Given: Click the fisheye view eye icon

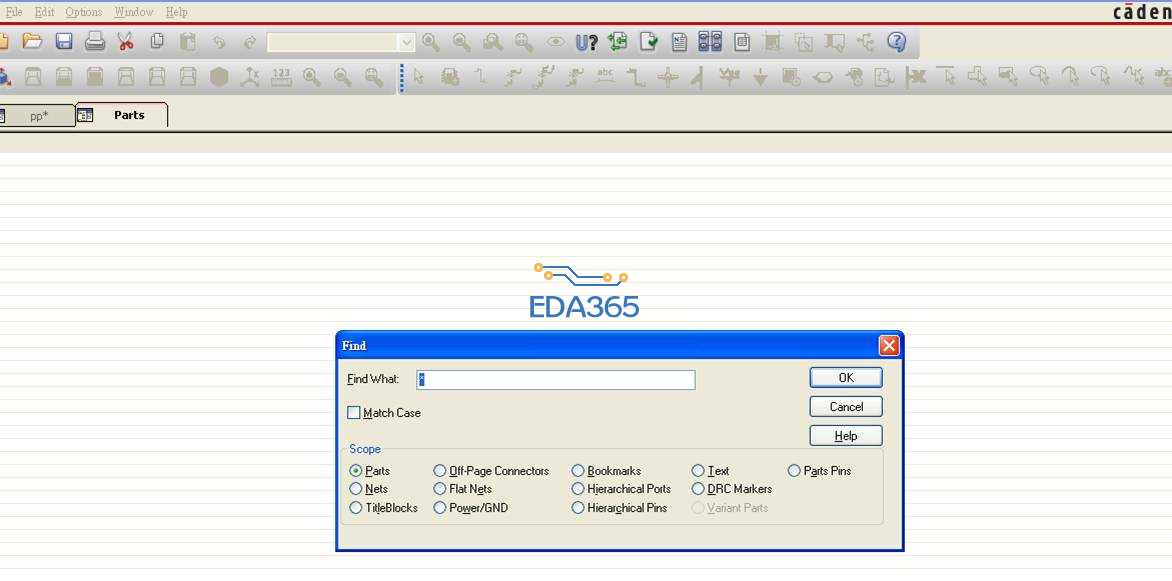Looking at the screenshot, I should point(555,42).
